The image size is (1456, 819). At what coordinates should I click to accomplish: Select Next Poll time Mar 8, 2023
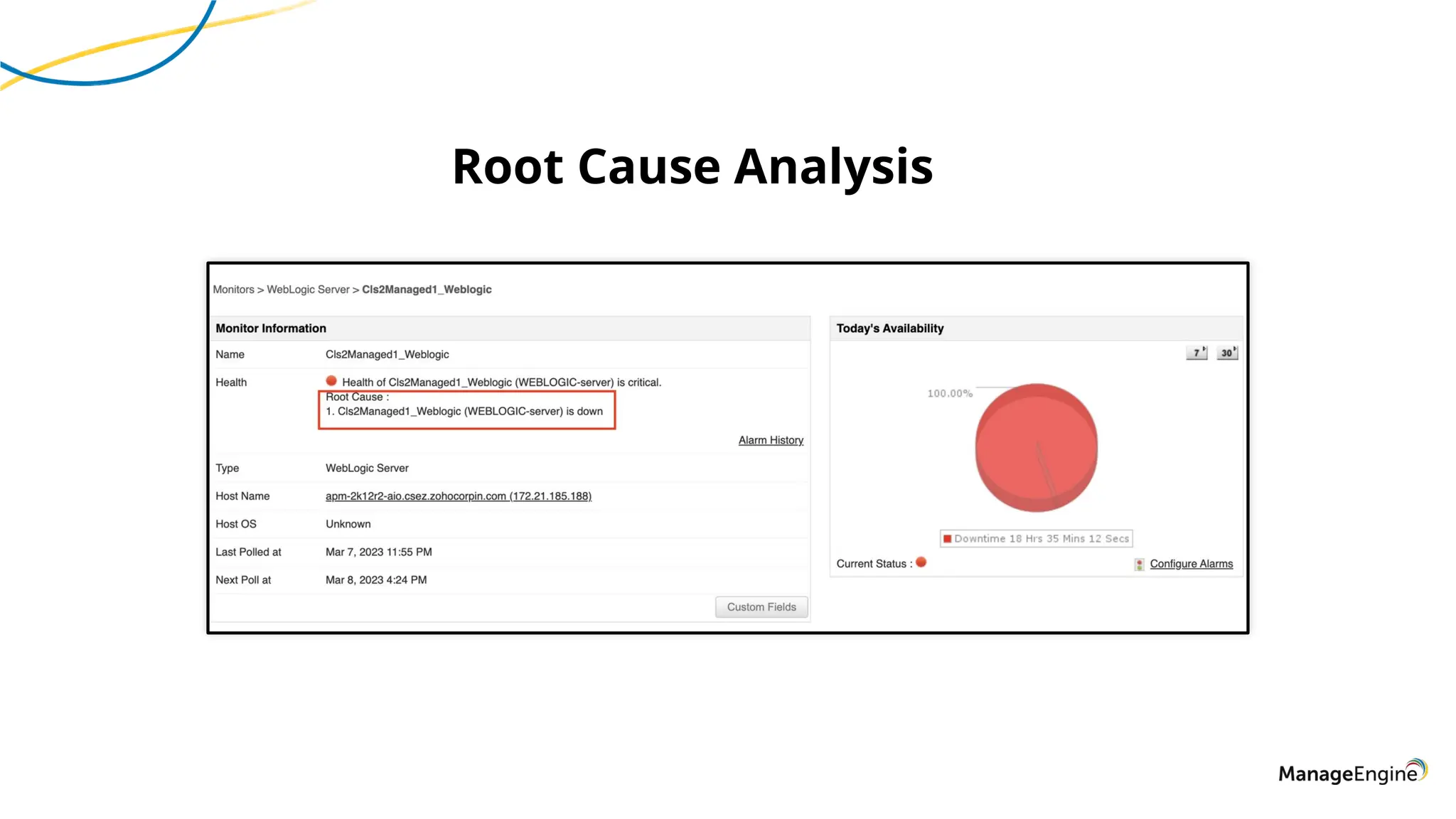tap(376, 580)
